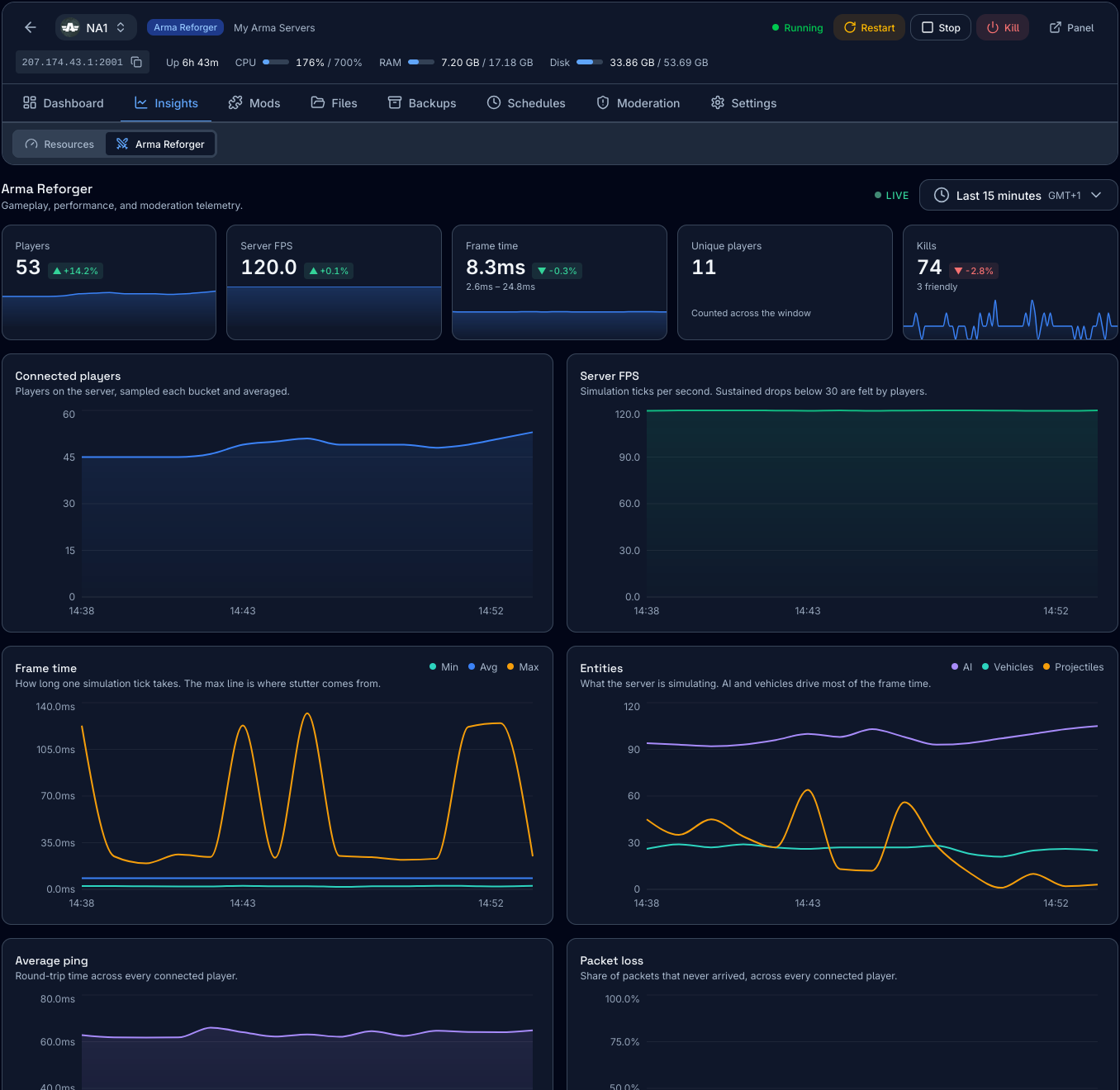Screen dimensions: 1120x1090
Task: Copy the server IP address with the copy icon
Action: tap(136, 62)
